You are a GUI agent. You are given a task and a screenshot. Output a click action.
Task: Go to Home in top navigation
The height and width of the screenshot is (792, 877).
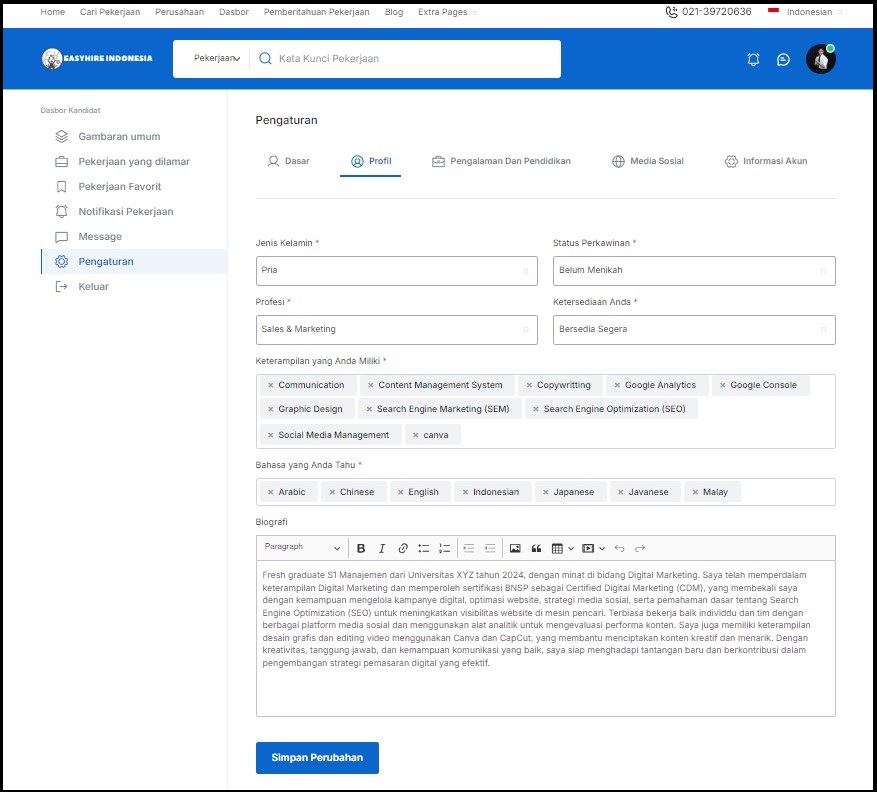53,12
